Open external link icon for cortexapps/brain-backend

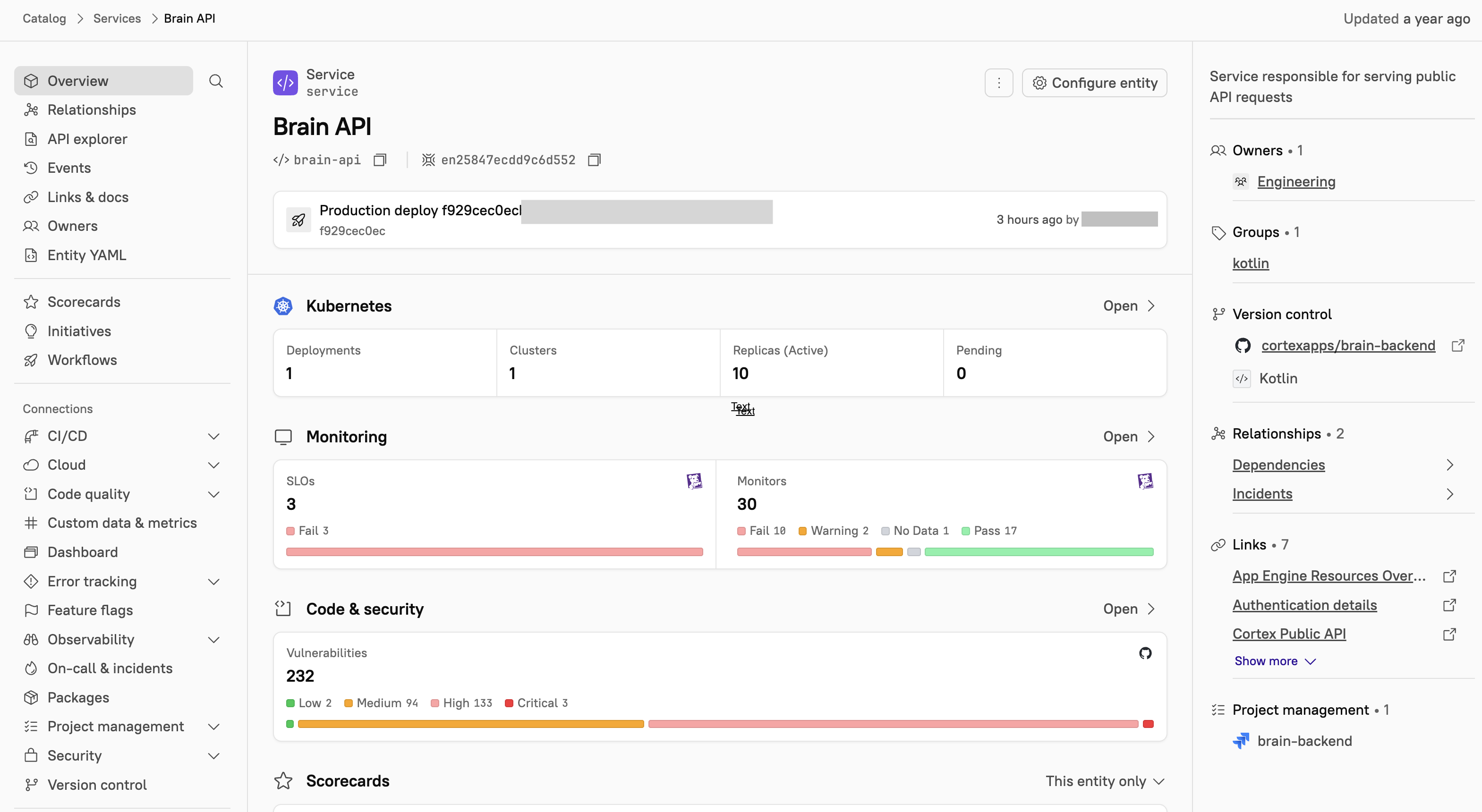pos(1457,346)
